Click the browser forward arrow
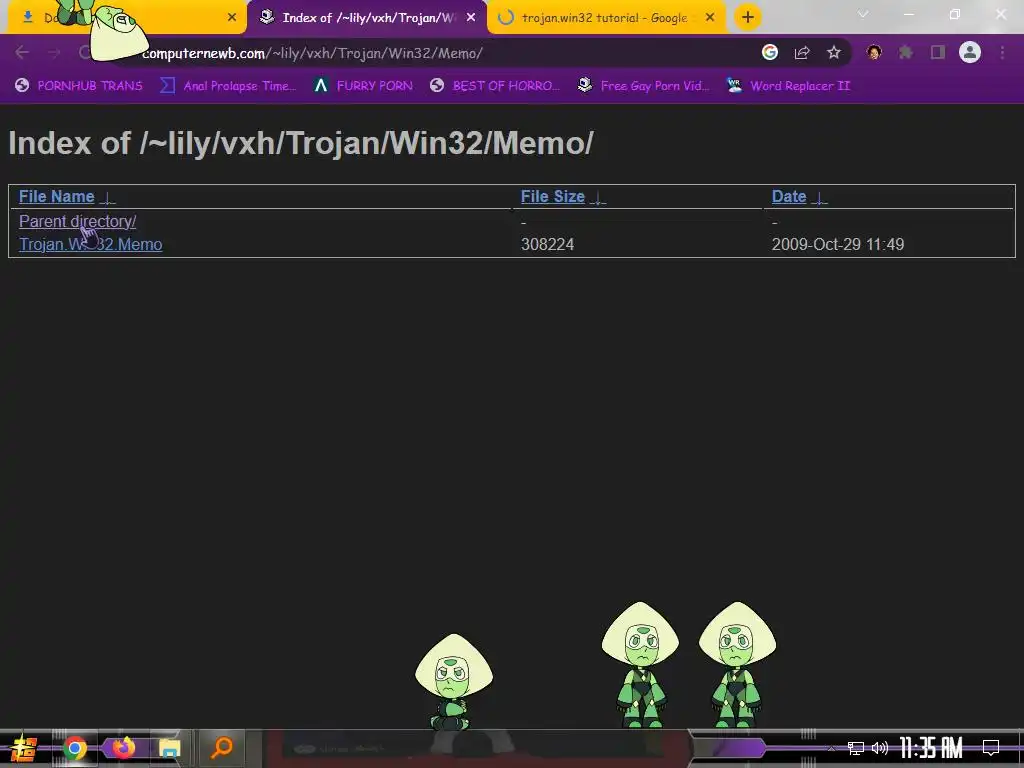The height and width of the screenshot is (768, 1024). point(54,53)
